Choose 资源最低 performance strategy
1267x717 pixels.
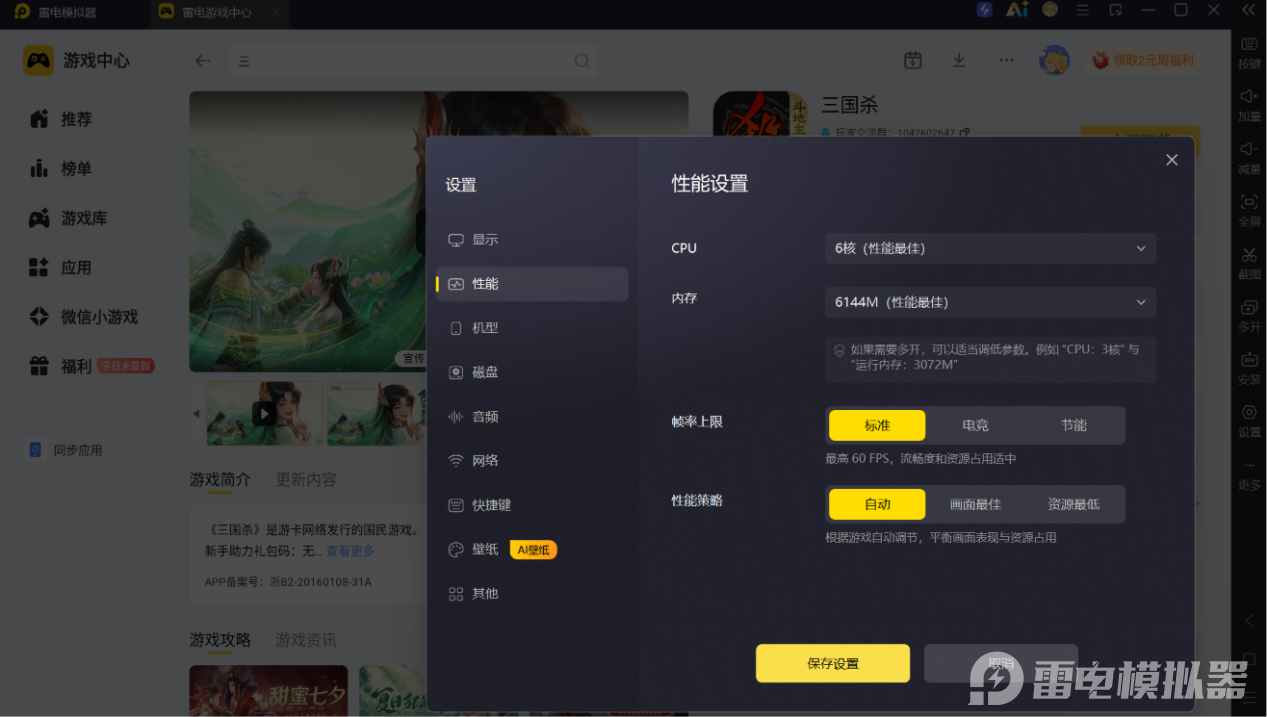[1074, 504]
